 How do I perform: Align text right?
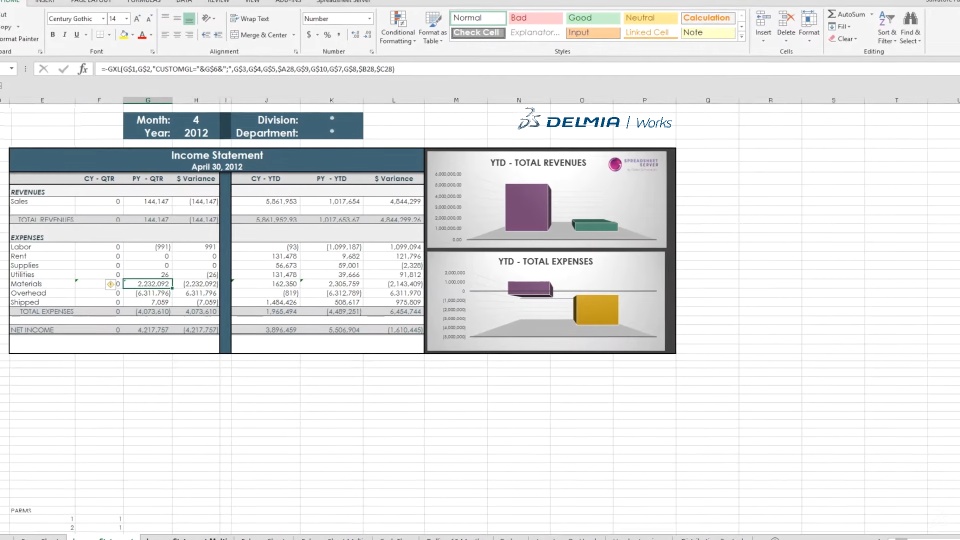point(189,35)
